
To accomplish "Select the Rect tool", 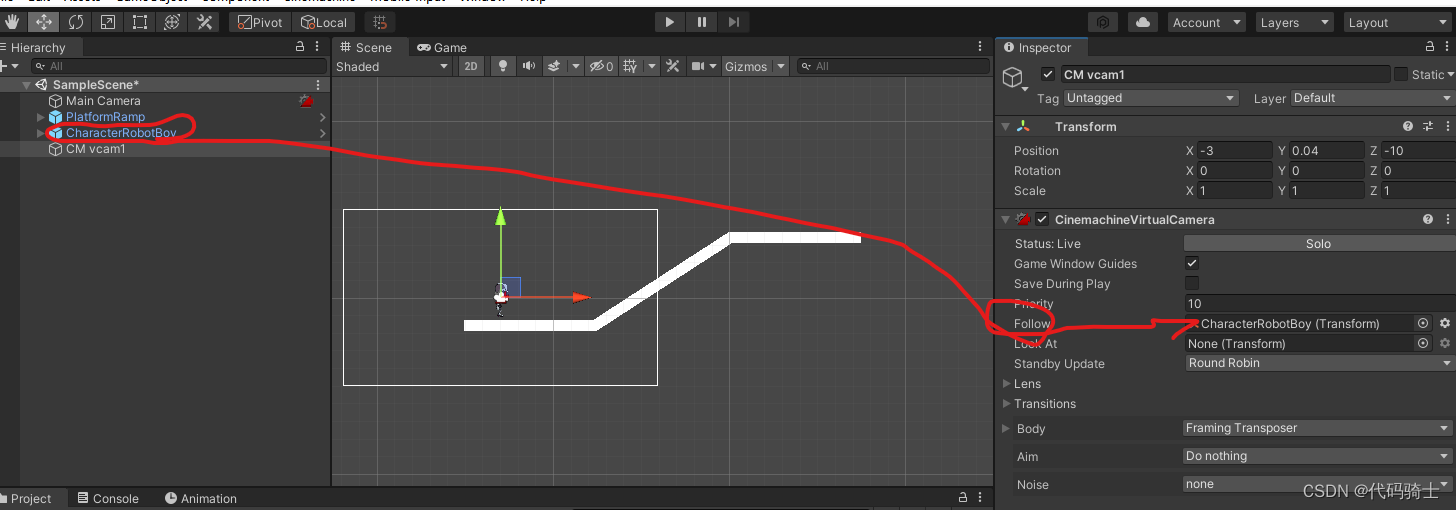I will [139, 22].
